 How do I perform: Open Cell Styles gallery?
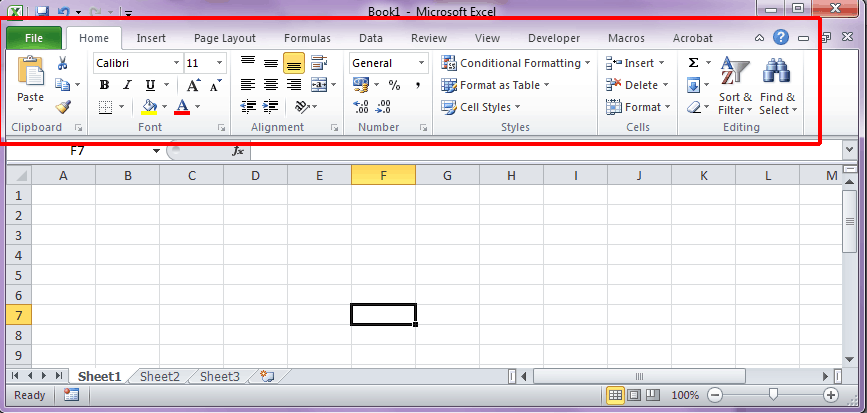point(480,107)
